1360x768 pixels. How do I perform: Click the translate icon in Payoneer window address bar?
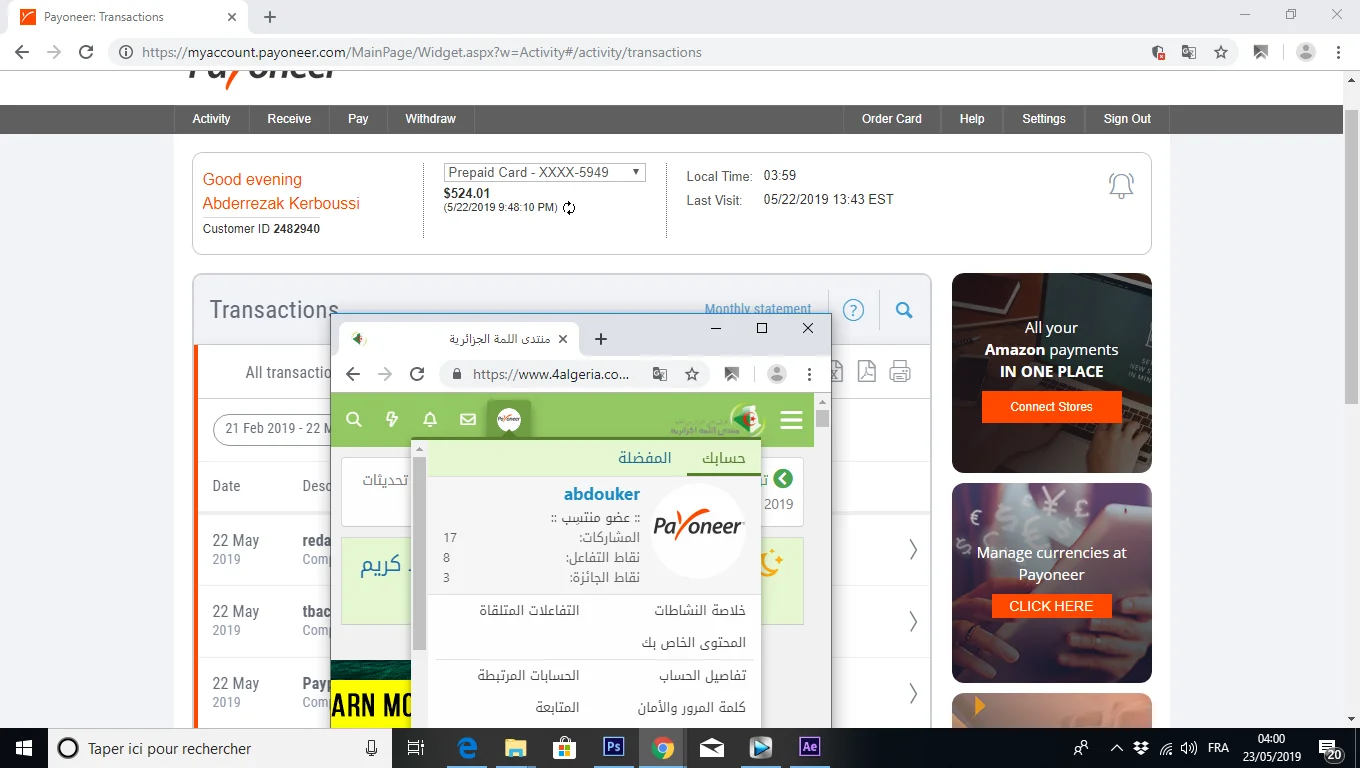point(1189,52)
